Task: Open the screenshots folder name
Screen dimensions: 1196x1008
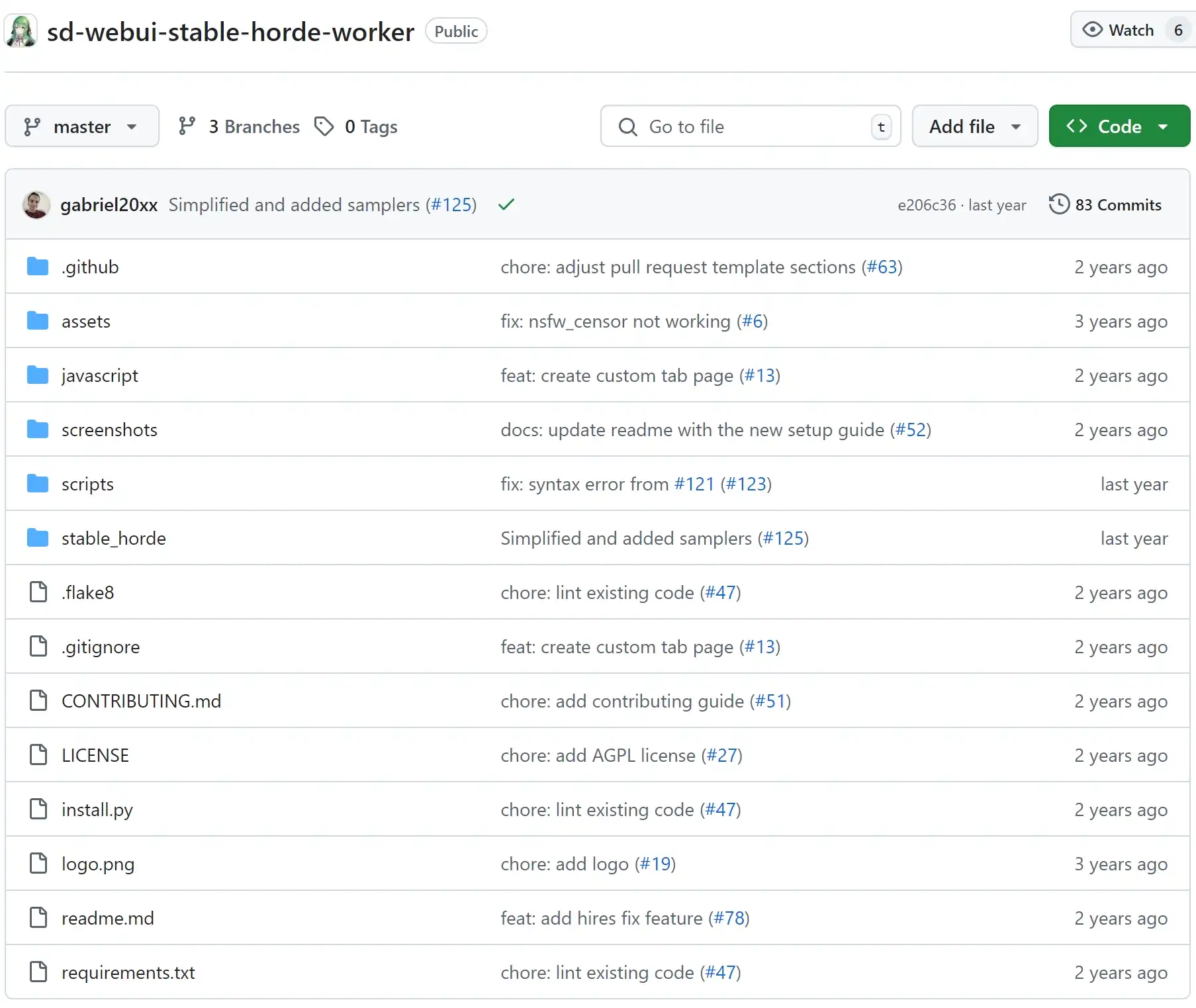Action: pyautogui.click(x=109, y=430)
